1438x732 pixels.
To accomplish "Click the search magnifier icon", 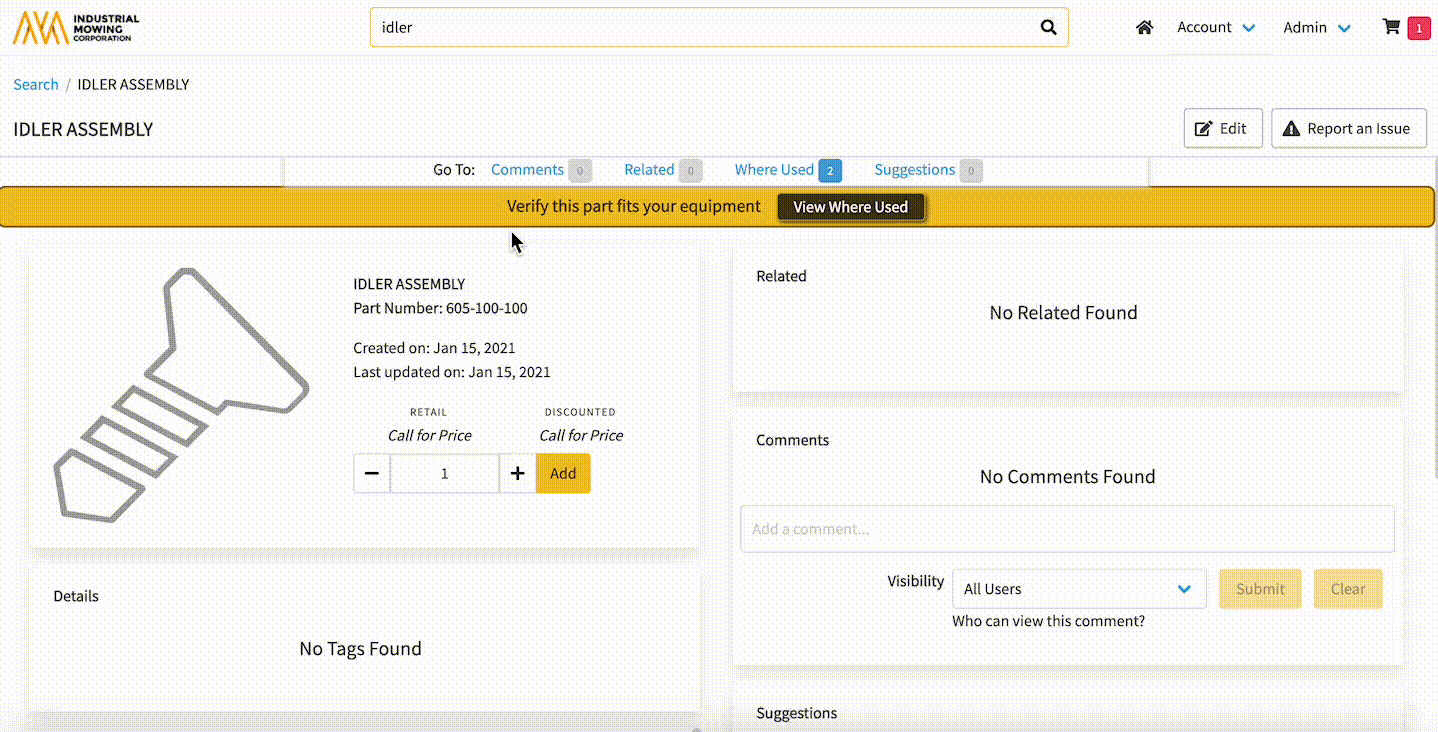I will [1048, 28].
